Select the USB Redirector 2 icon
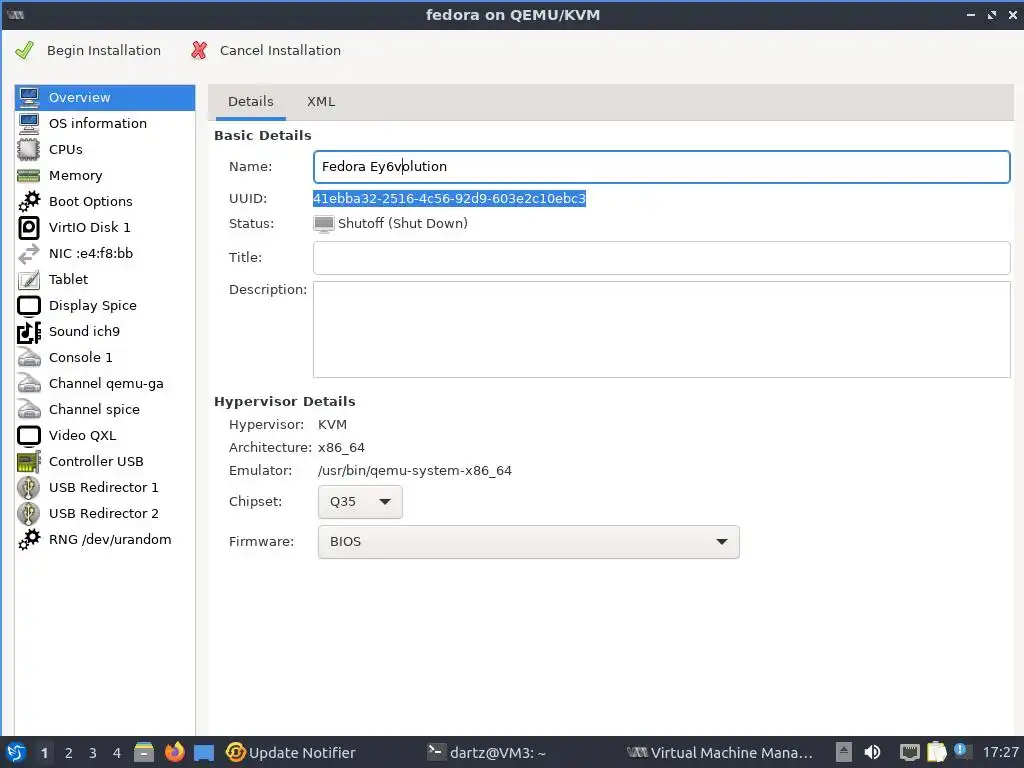 (29, 514)
